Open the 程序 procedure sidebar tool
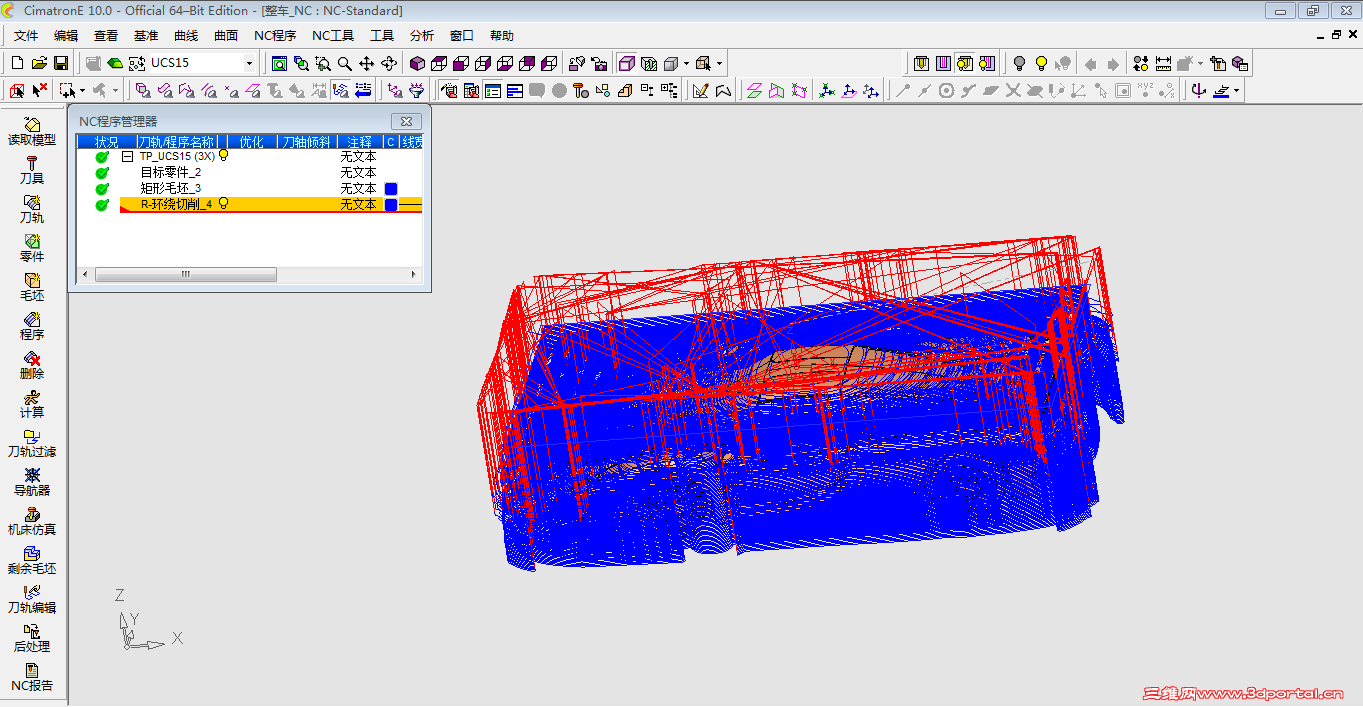The image size is (1363, 707). click(x=32, y=327)
